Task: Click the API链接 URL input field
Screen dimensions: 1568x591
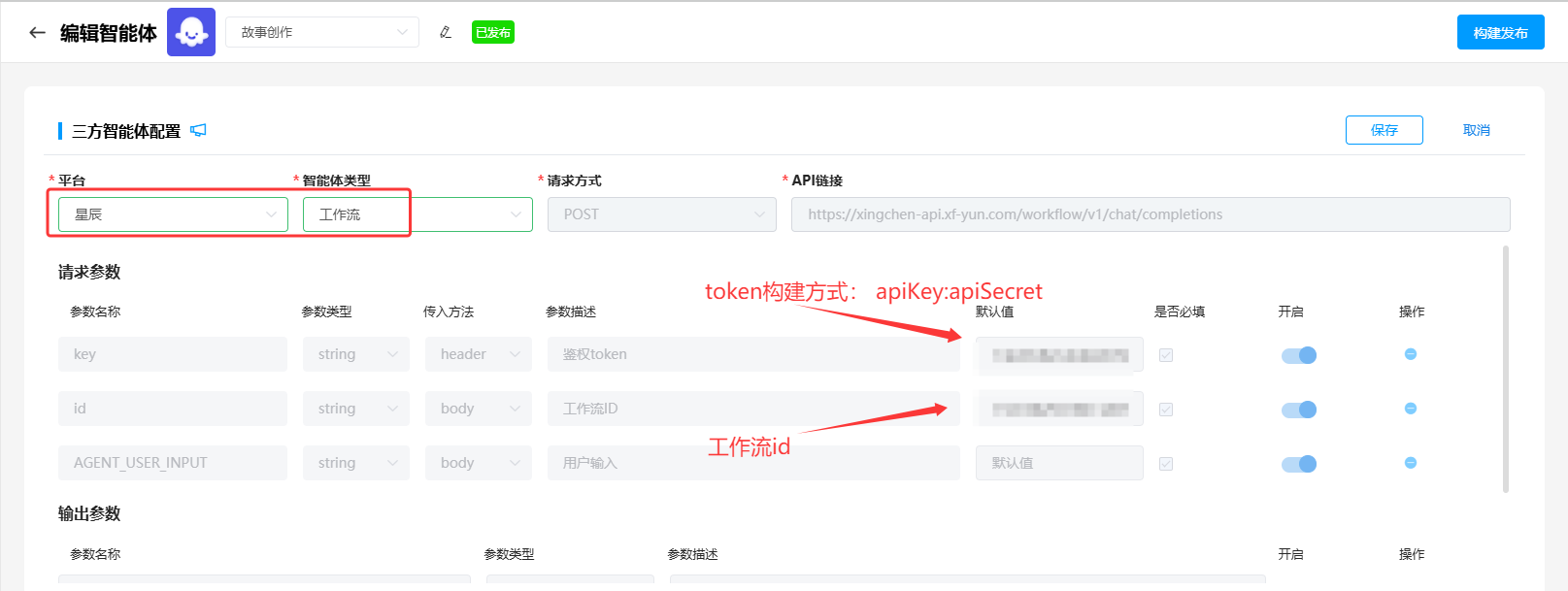Action: pyautogui.click(x=1151, y=214)
